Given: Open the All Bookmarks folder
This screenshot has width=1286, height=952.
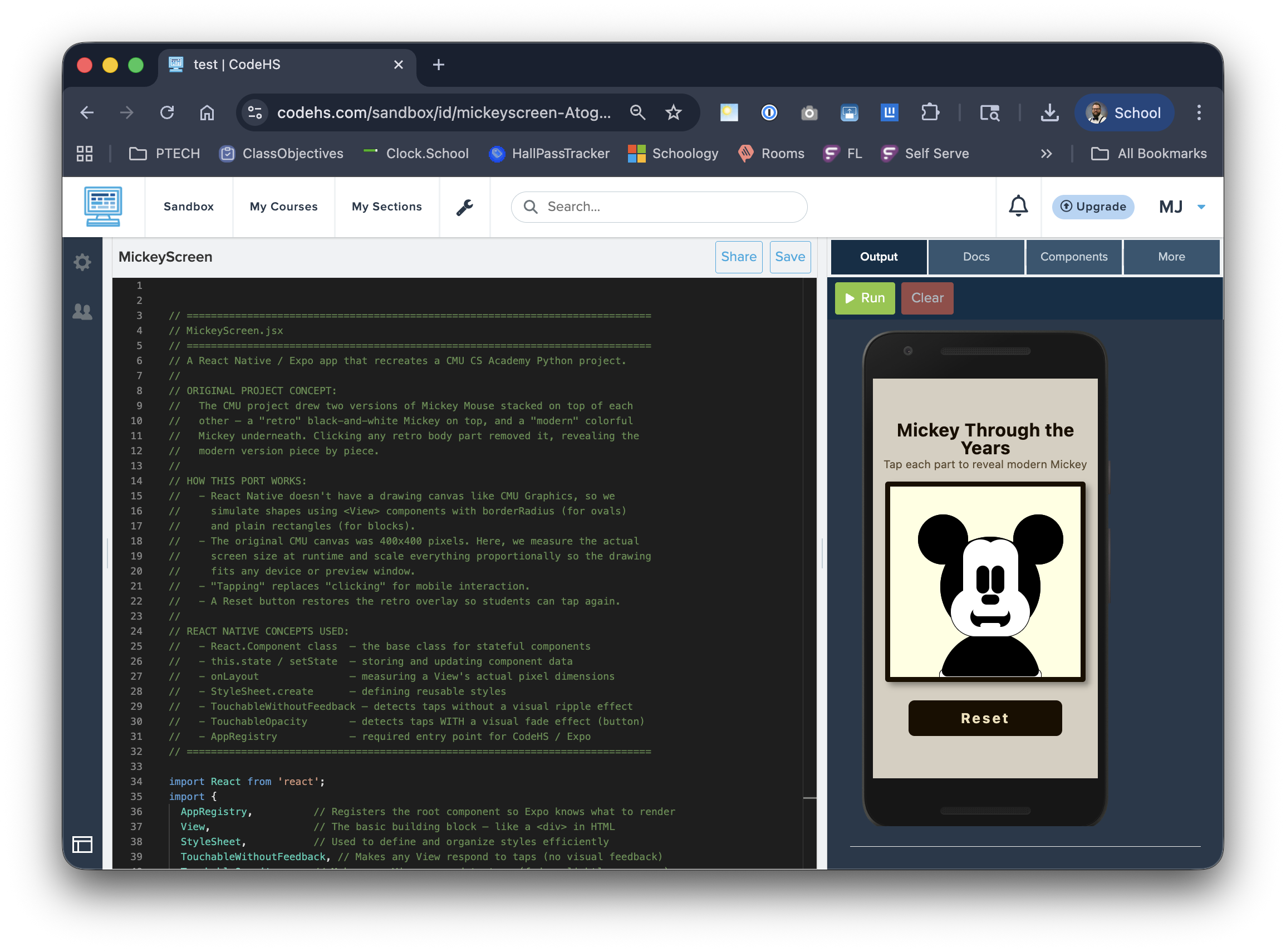Looking at the screenshot, I should tap(1149, 153).
